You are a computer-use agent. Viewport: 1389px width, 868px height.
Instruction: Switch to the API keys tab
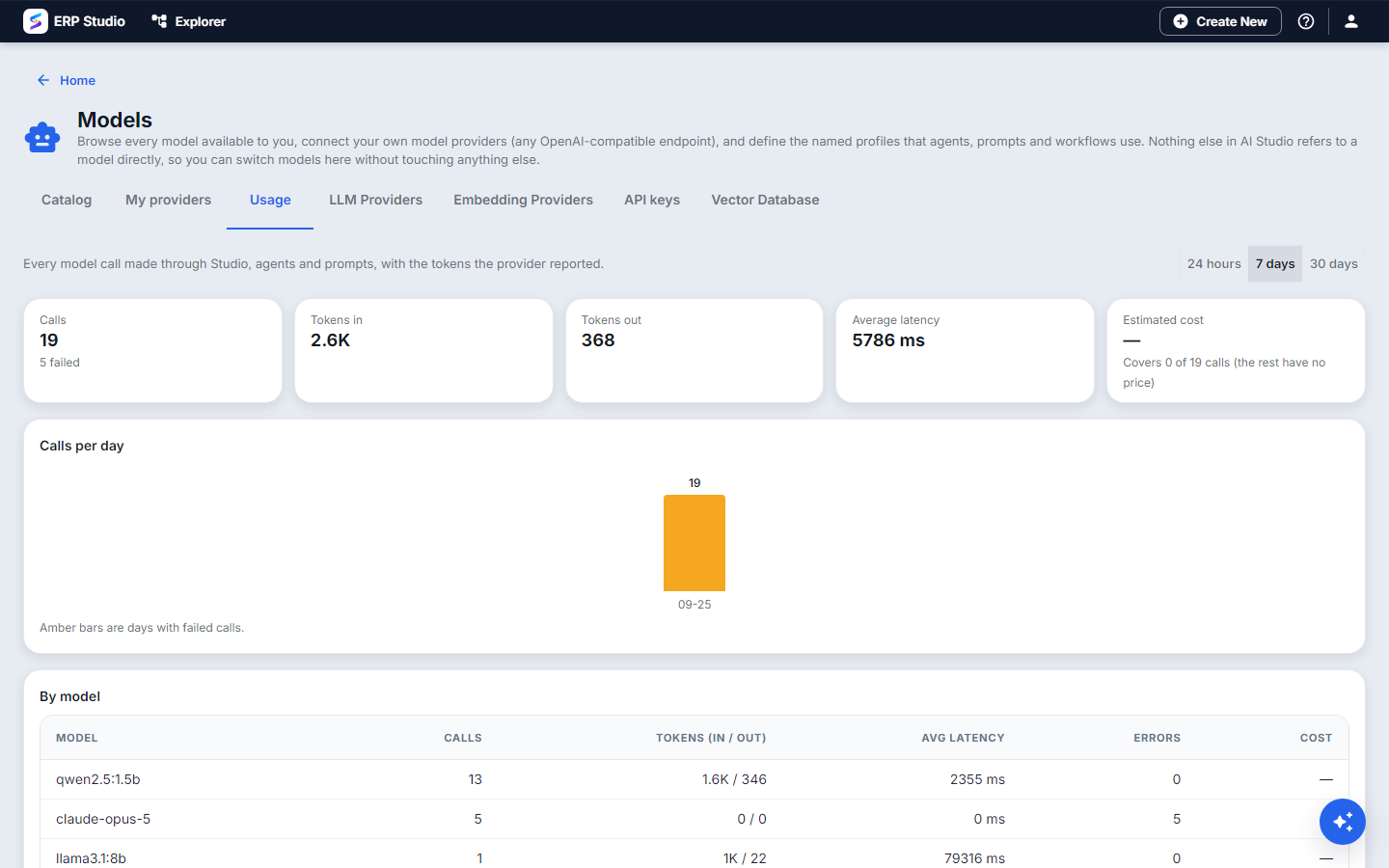click(x=652, y=200)
